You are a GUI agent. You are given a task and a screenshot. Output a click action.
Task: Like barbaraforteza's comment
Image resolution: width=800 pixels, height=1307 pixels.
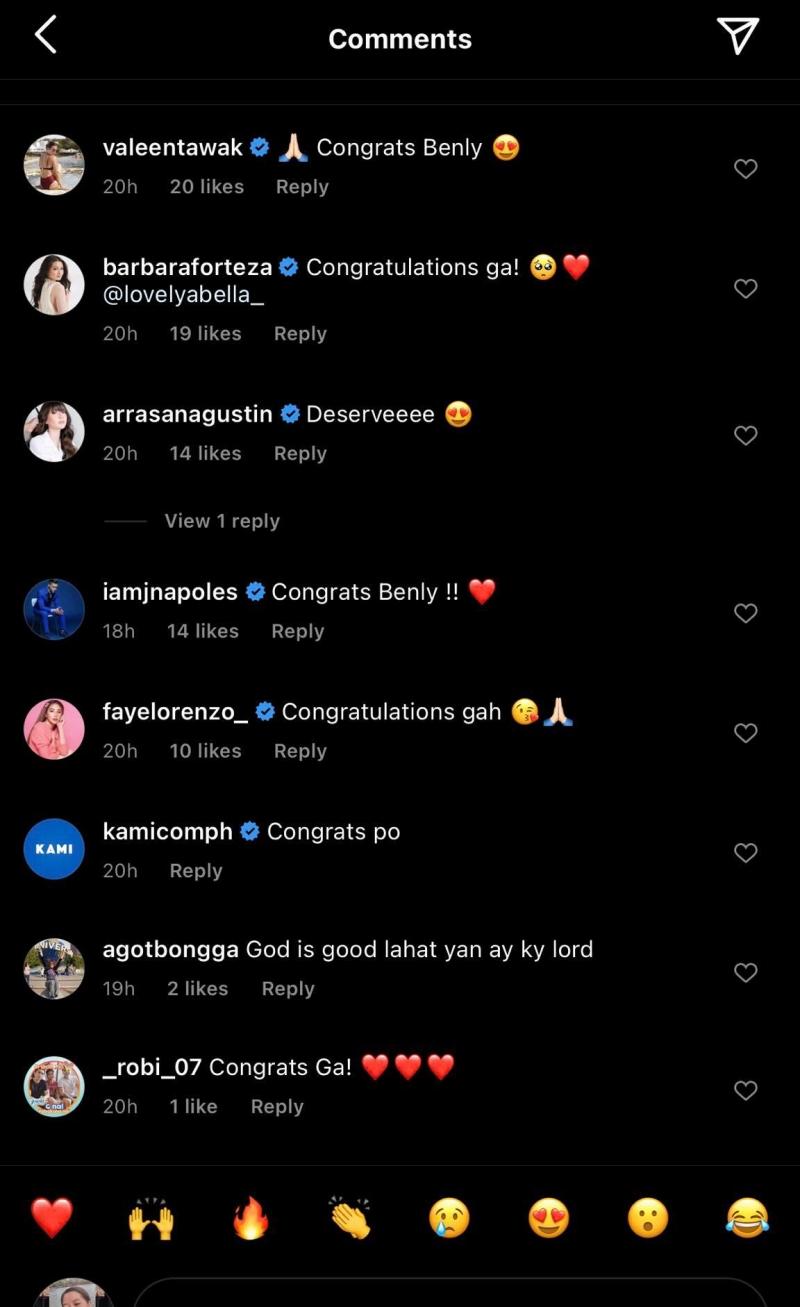coord(746,289)
